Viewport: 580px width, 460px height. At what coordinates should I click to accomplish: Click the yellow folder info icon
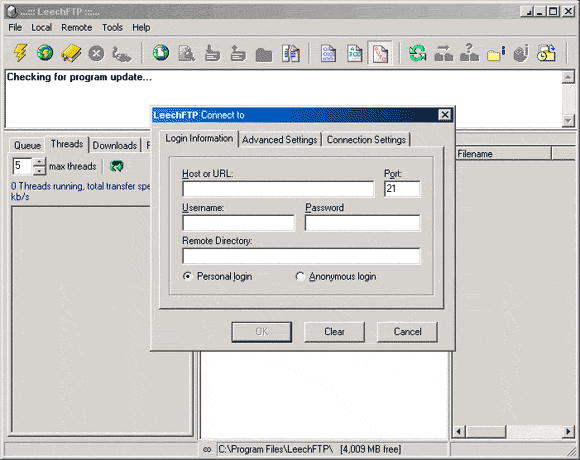coord(496,54)
